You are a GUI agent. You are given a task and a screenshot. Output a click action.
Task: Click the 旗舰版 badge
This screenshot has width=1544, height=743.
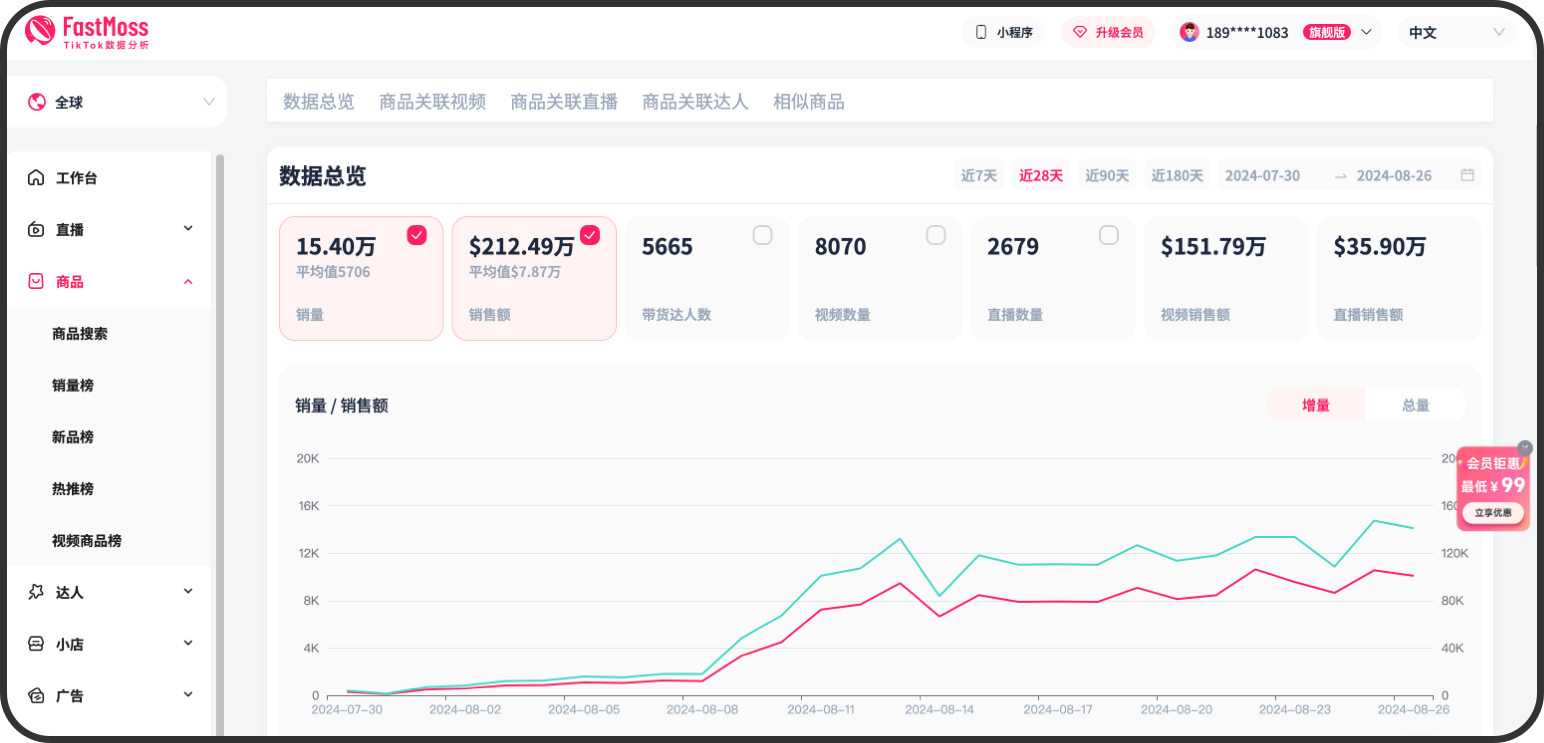(1327, 32)
